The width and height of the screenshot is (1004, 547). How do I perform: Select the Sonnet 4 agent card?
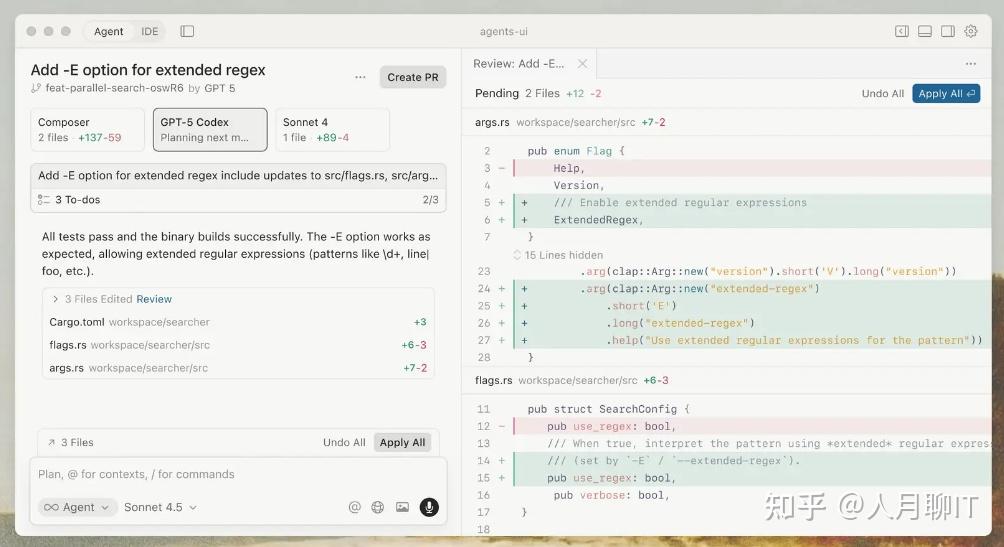coord(332,130)
